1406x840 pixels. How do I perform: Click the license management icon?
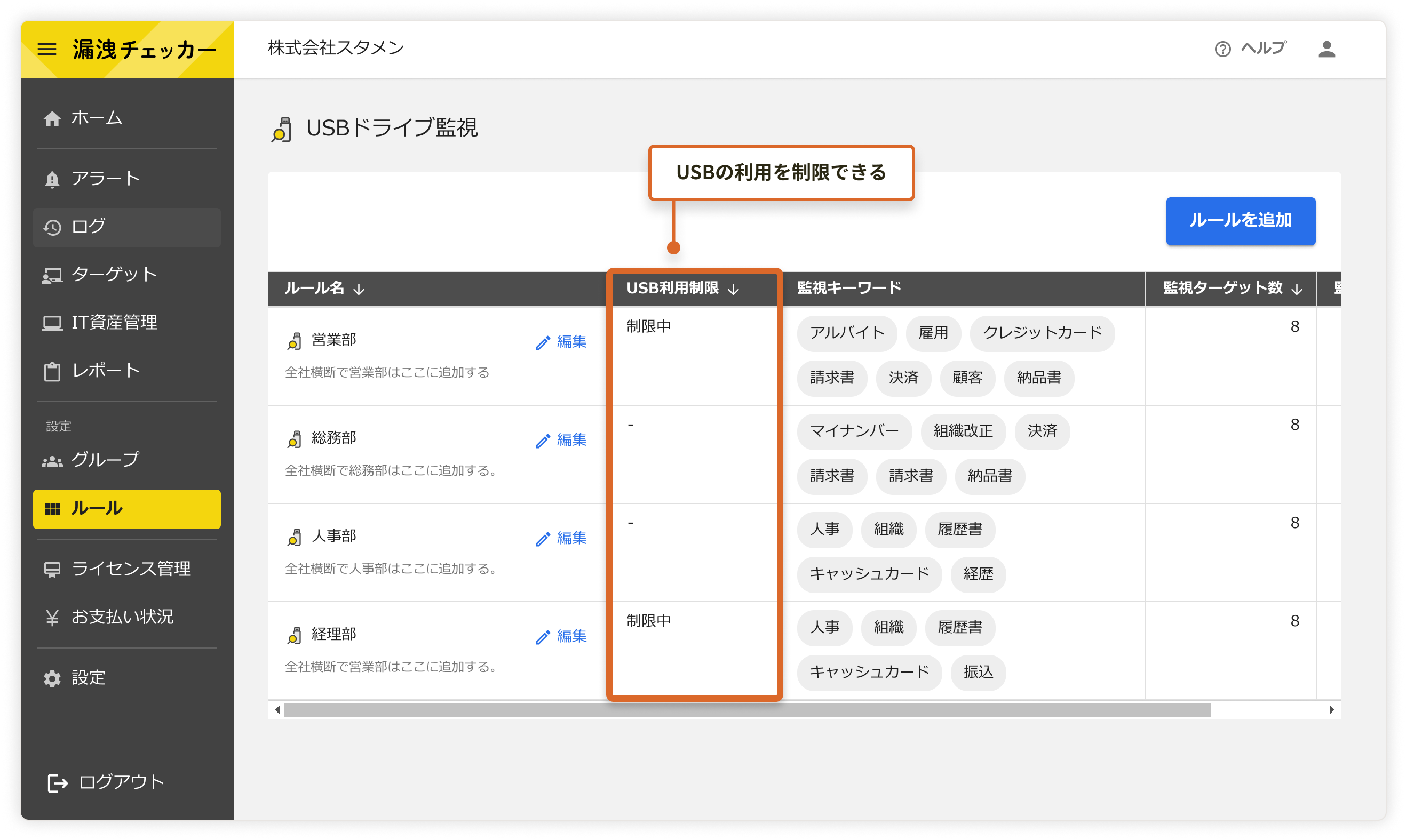tap(52, 570)
